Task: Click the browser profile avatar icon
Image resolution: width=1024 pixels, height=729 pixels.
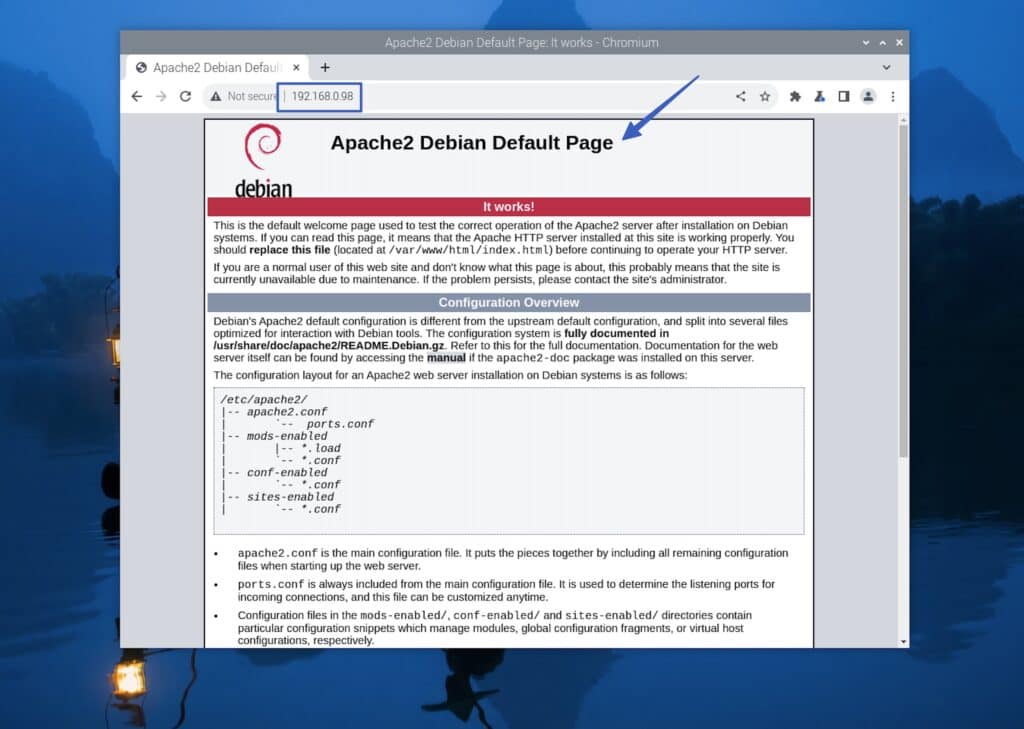Action: coord(868,96)
